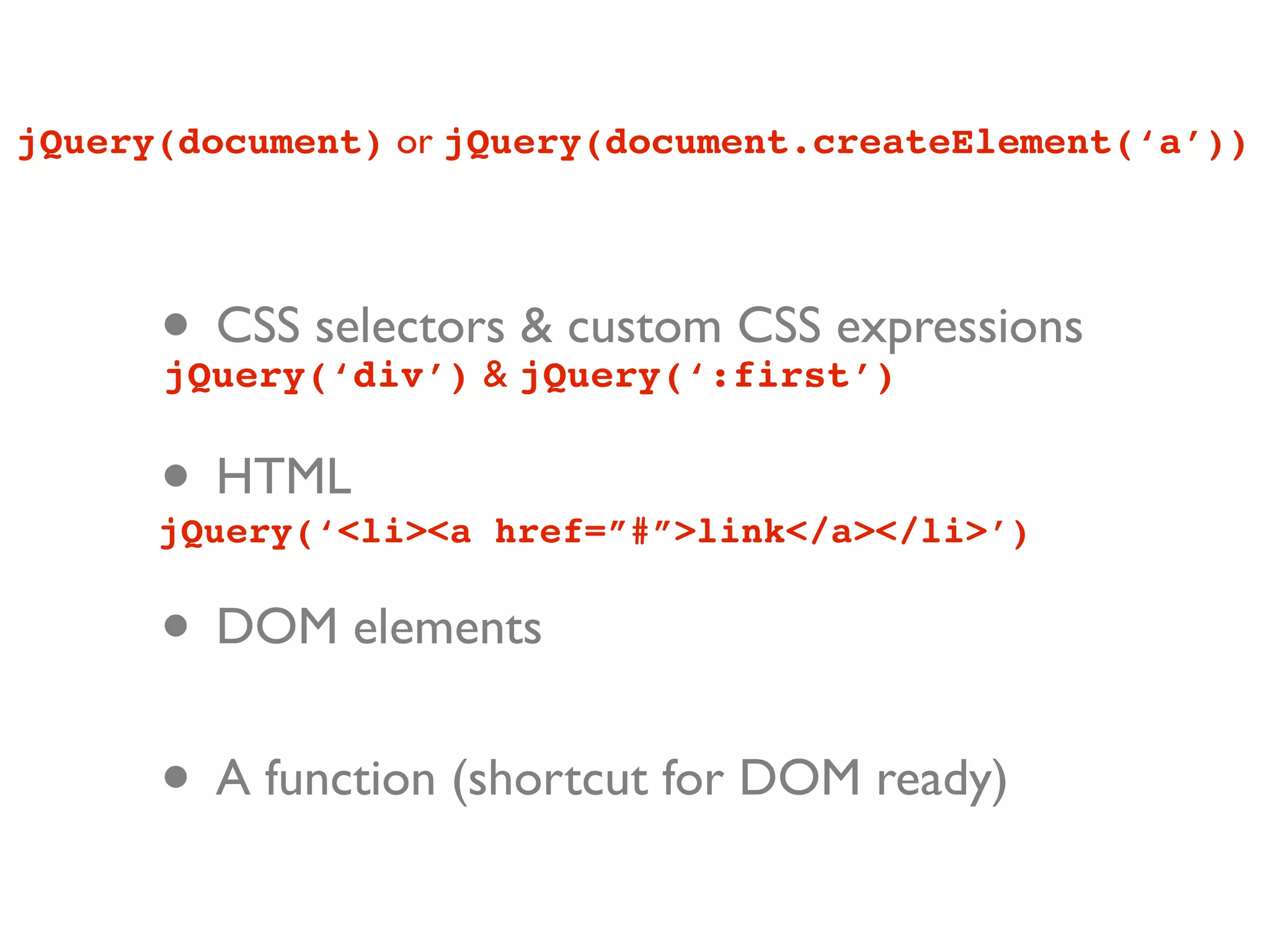Click the jQuery(':first') code example

[x=707, y=377]
